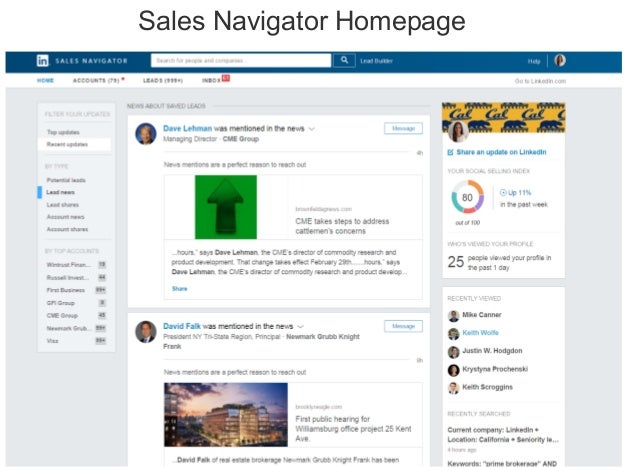Image resolution: width=638 pixels, height=467 pixels.
Task: Click the Up 11% trend icon
Action: click(x=503, y=192)
